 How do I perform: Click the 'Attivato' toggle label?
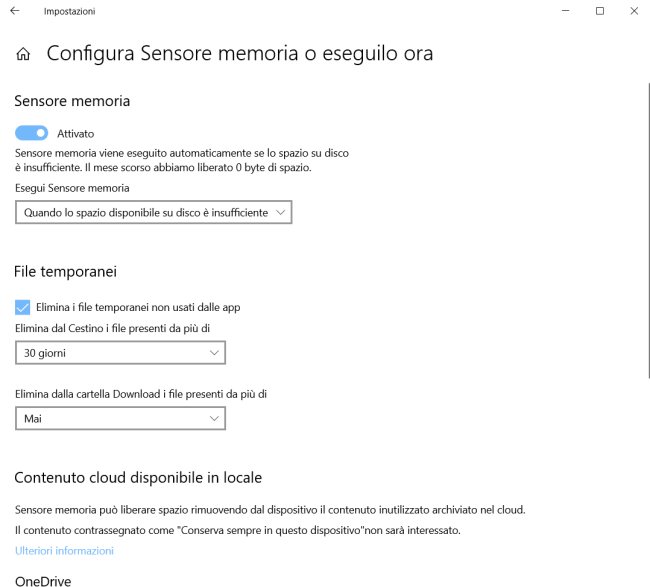tap(76, 133)
